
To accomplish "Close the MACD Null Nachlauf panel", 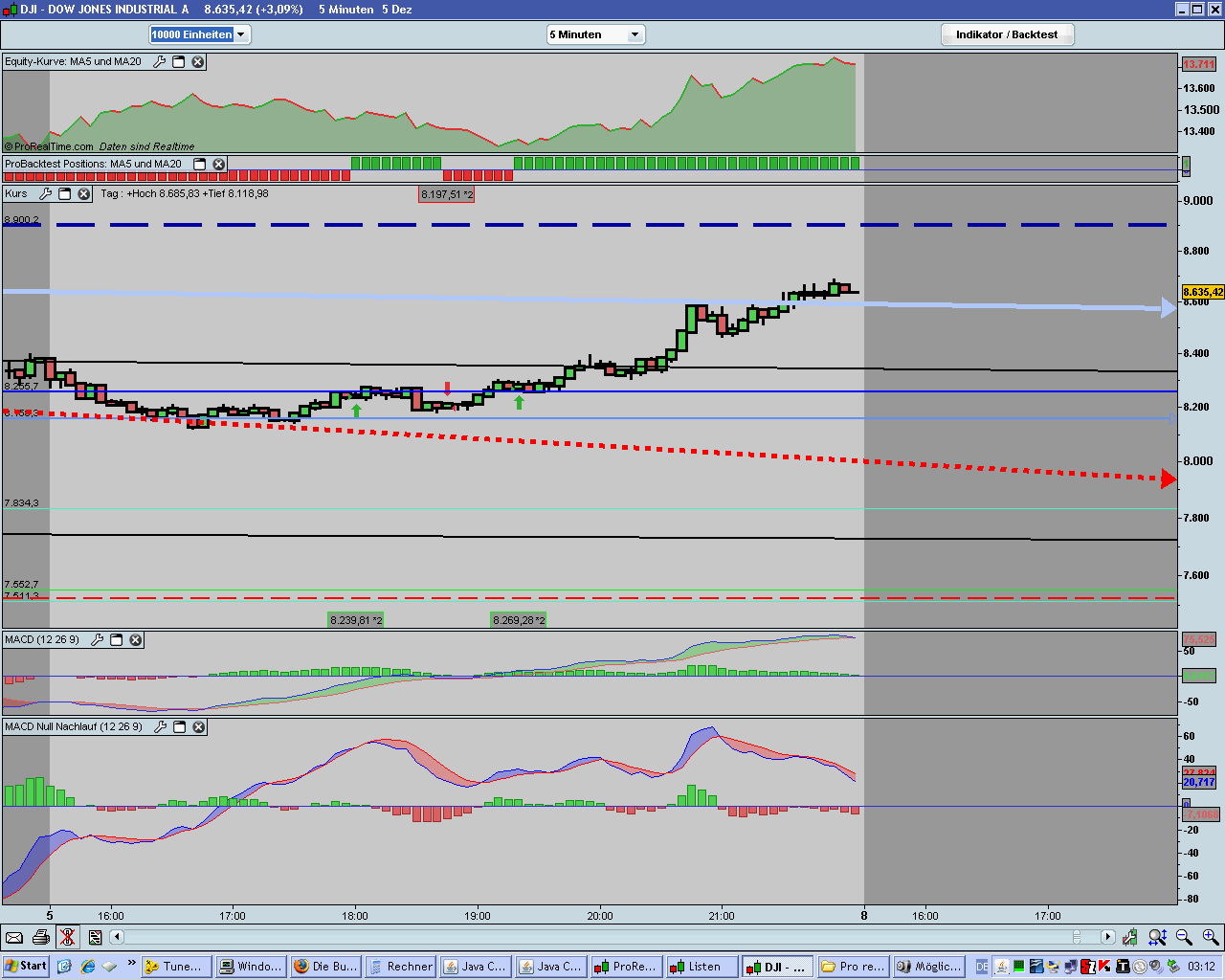I will [x=199, y=726].
